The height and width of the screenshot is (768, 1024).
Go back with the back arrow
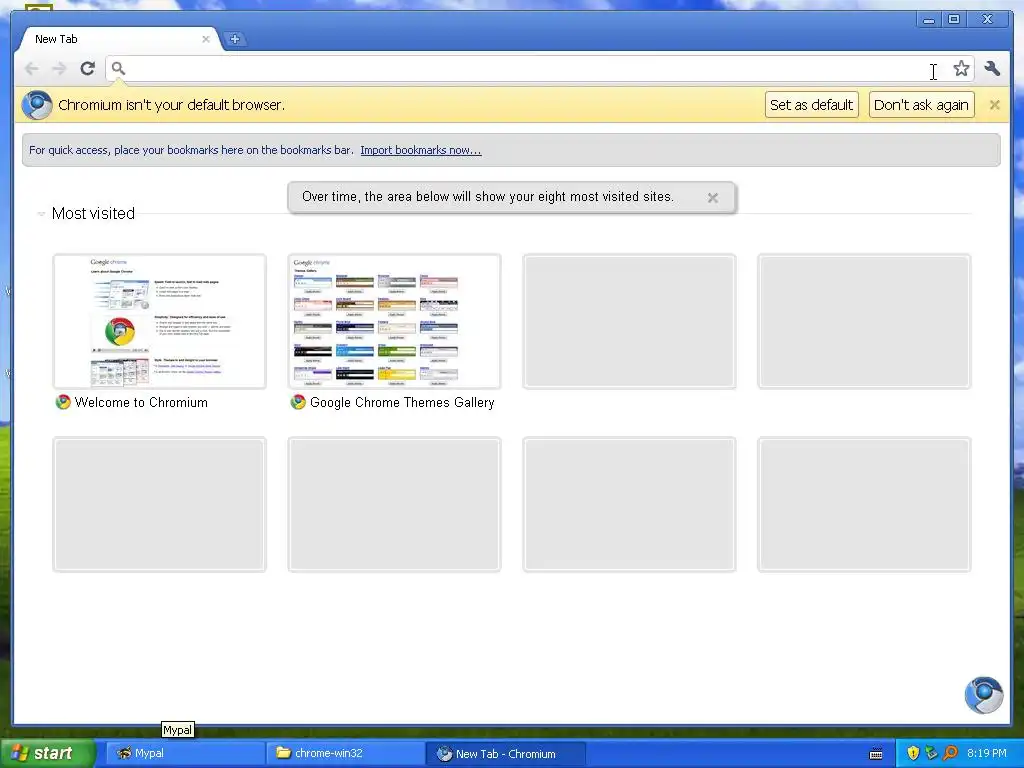(x=31, y=69)
